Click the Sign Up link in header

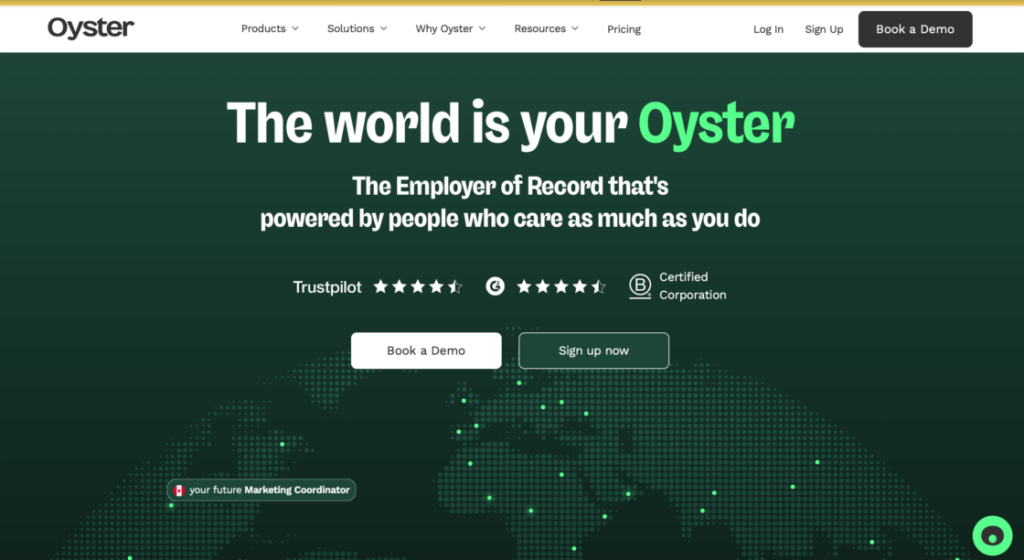point(824,29)
